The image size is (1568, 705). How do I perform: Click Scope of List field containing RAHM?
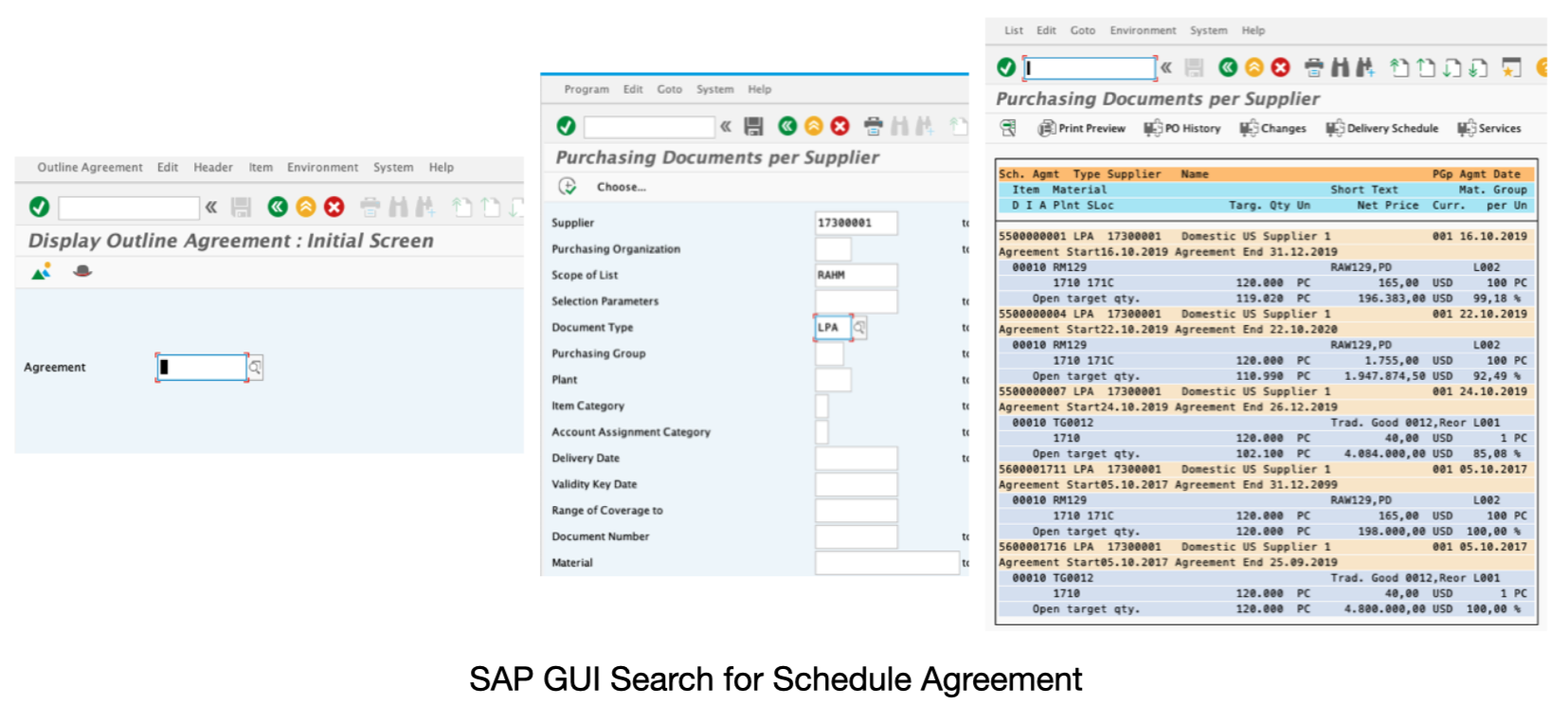tap(856, 276)
